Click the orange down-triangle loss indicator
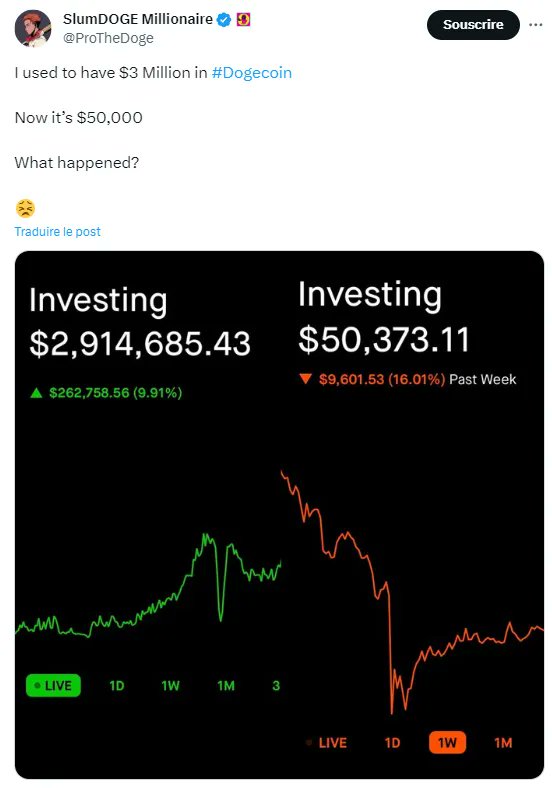Screen dimensions: 552x788 click(x=306, y=378)
